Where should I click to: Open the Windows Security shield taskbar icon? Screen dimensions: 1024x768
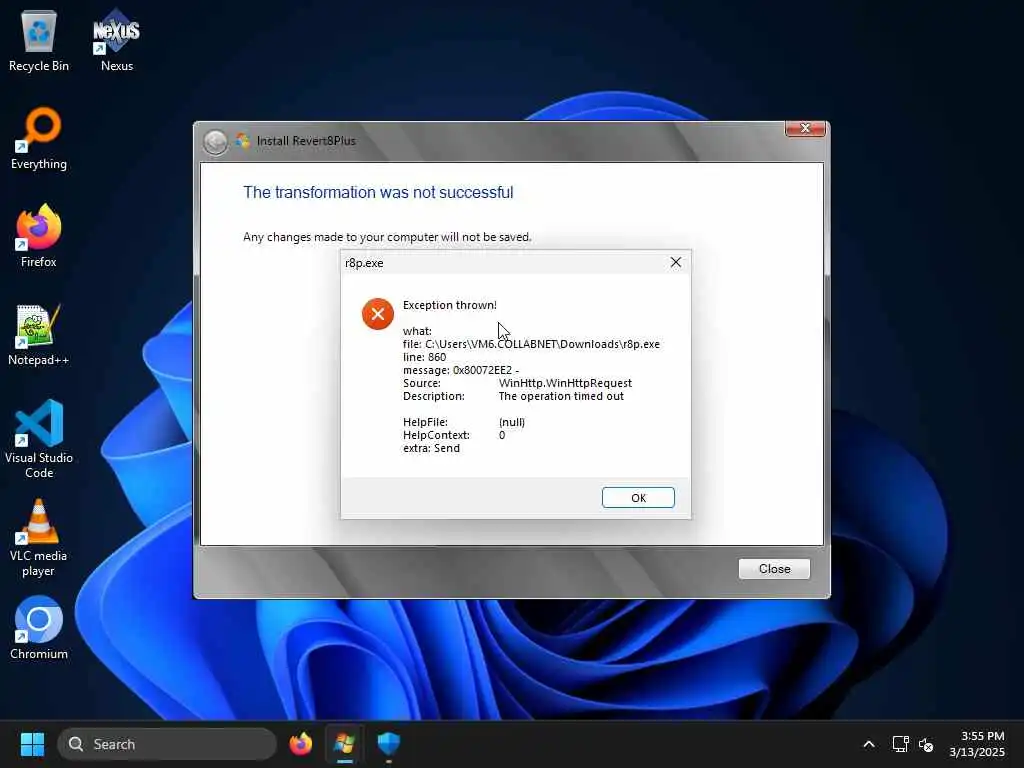pyautogui.click(x=389, y=744)
